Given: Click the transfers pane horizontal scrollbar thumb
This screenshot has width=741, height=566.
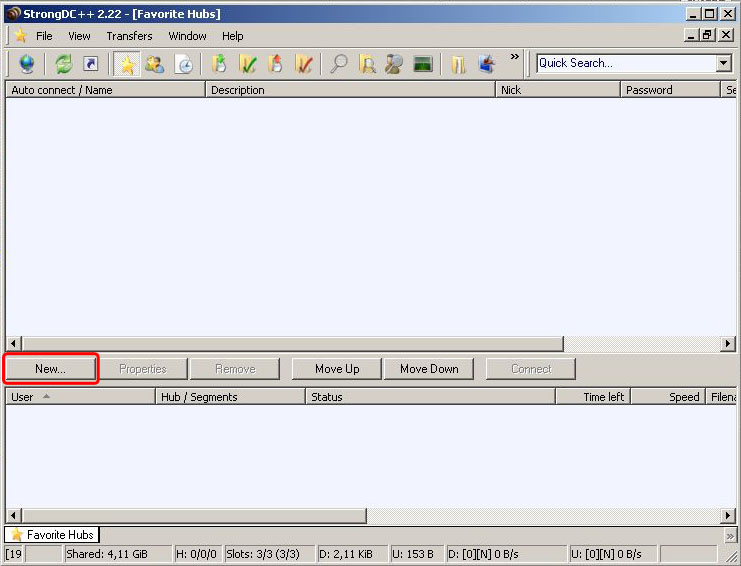Looking at the screenshot, I should [x=194, y=515].
